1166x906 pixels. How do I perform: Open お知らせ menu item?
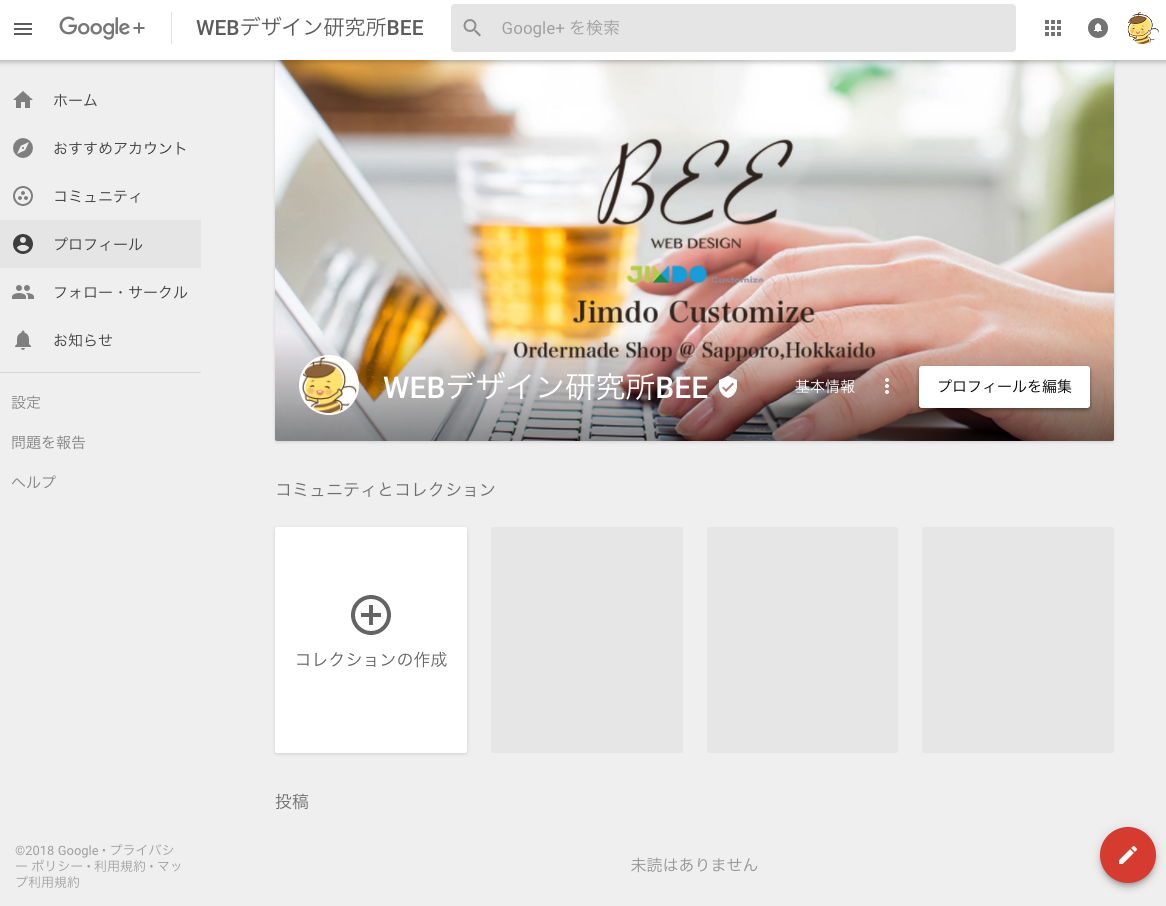click(83, 340)
